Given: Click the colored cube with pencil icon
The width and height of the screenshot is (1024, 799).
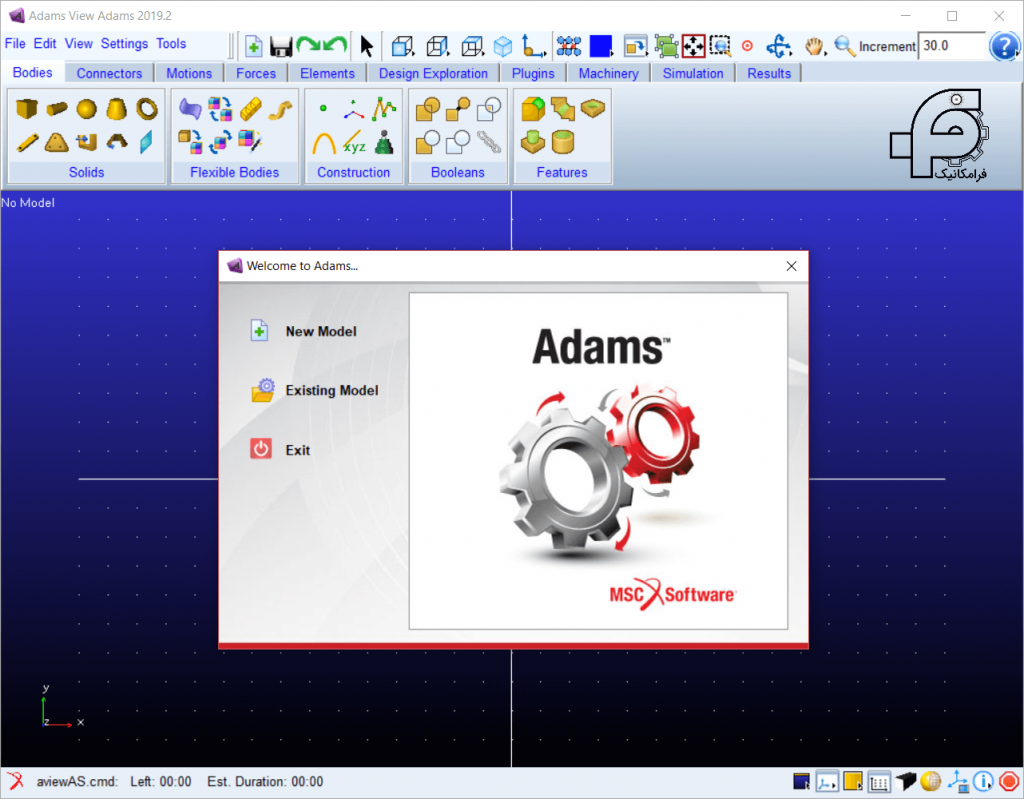Looking at the screenshot, I should (250, 141).
